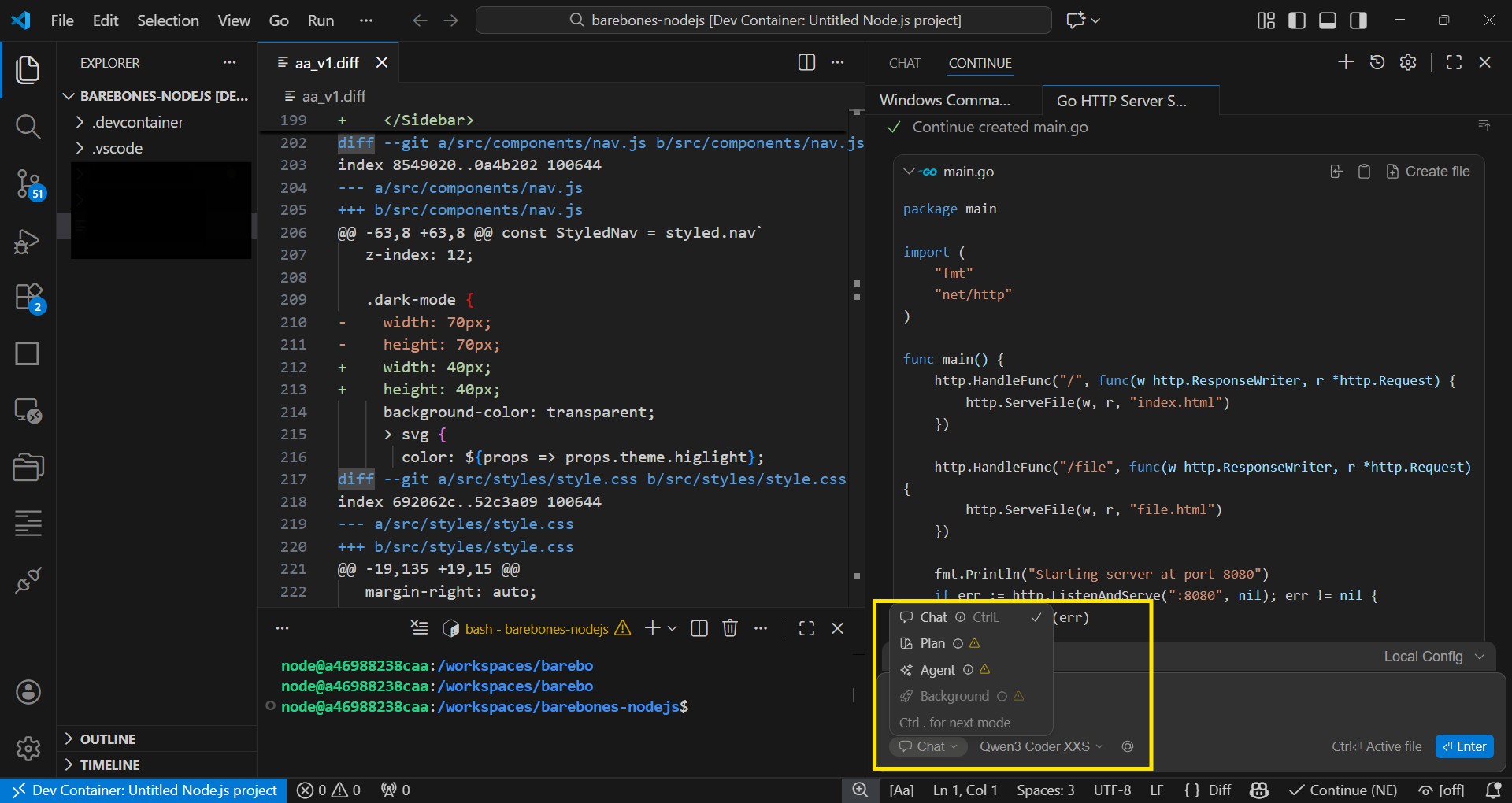Open the Local Config dropdown
Viewport: 1512px width, 803px height.
(x=1434, y=657)
